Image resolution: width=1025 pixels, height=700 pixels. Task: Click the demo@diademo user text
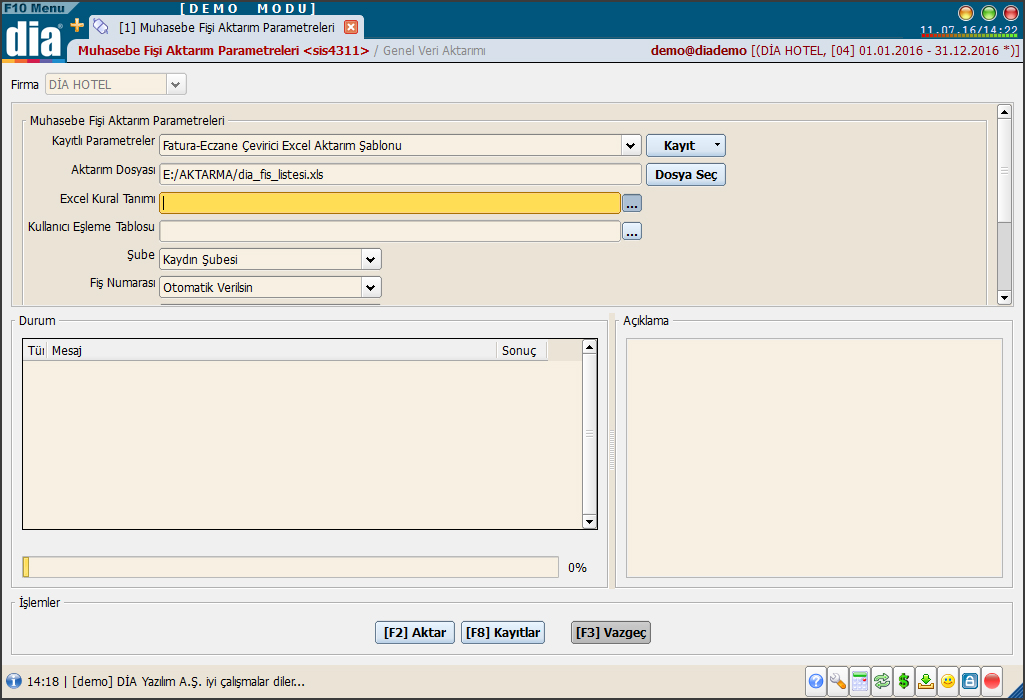(x=698, y=50)
